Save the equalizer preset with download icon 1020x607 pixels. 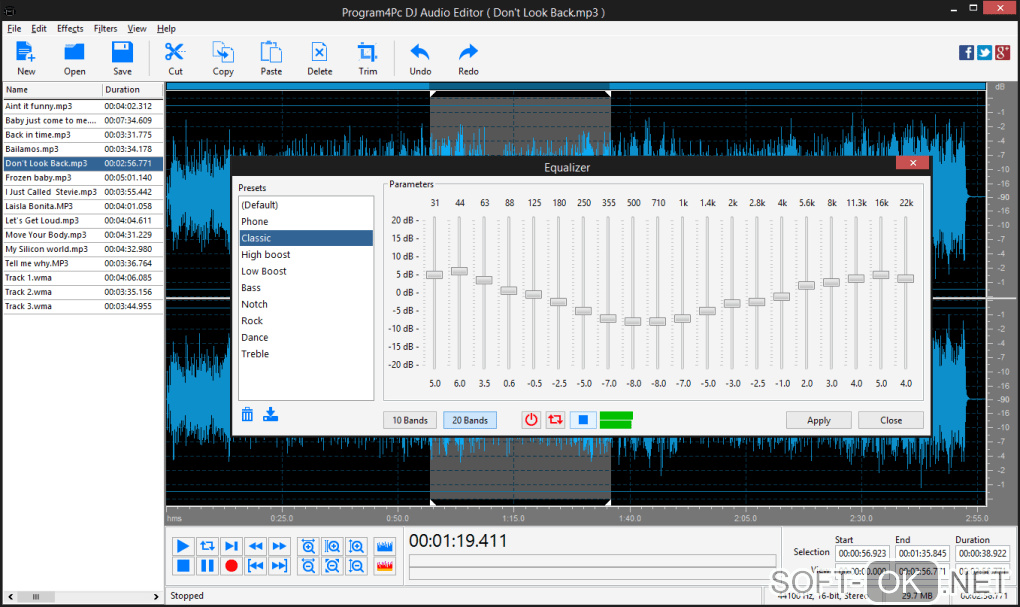tap(270, 414)
